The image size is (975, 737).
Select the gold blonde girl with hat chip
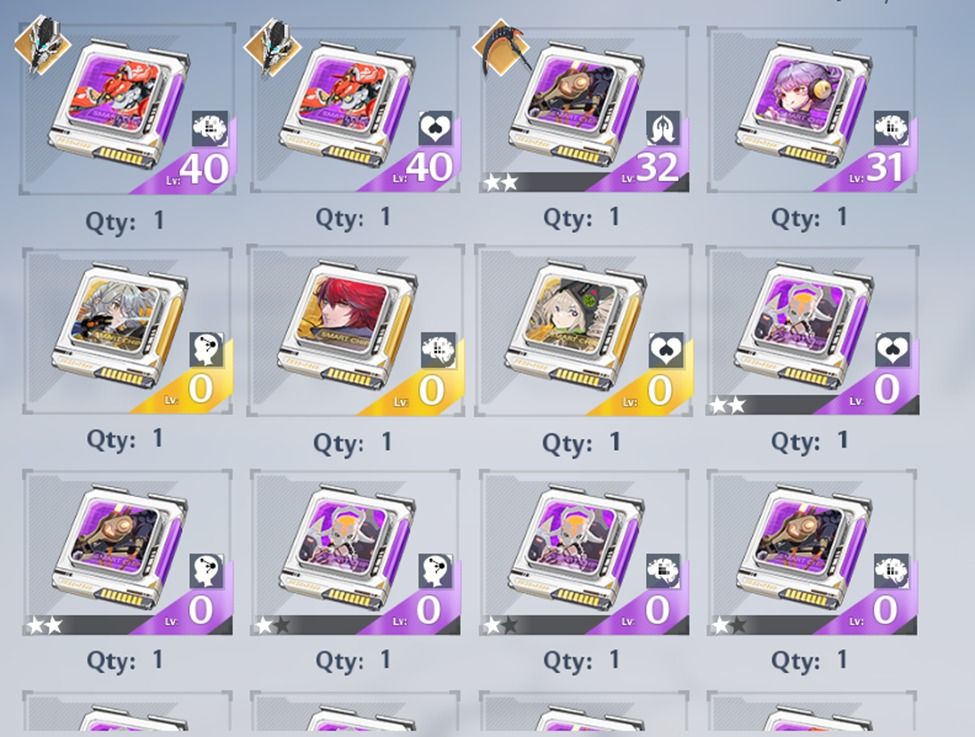point(583,331)
